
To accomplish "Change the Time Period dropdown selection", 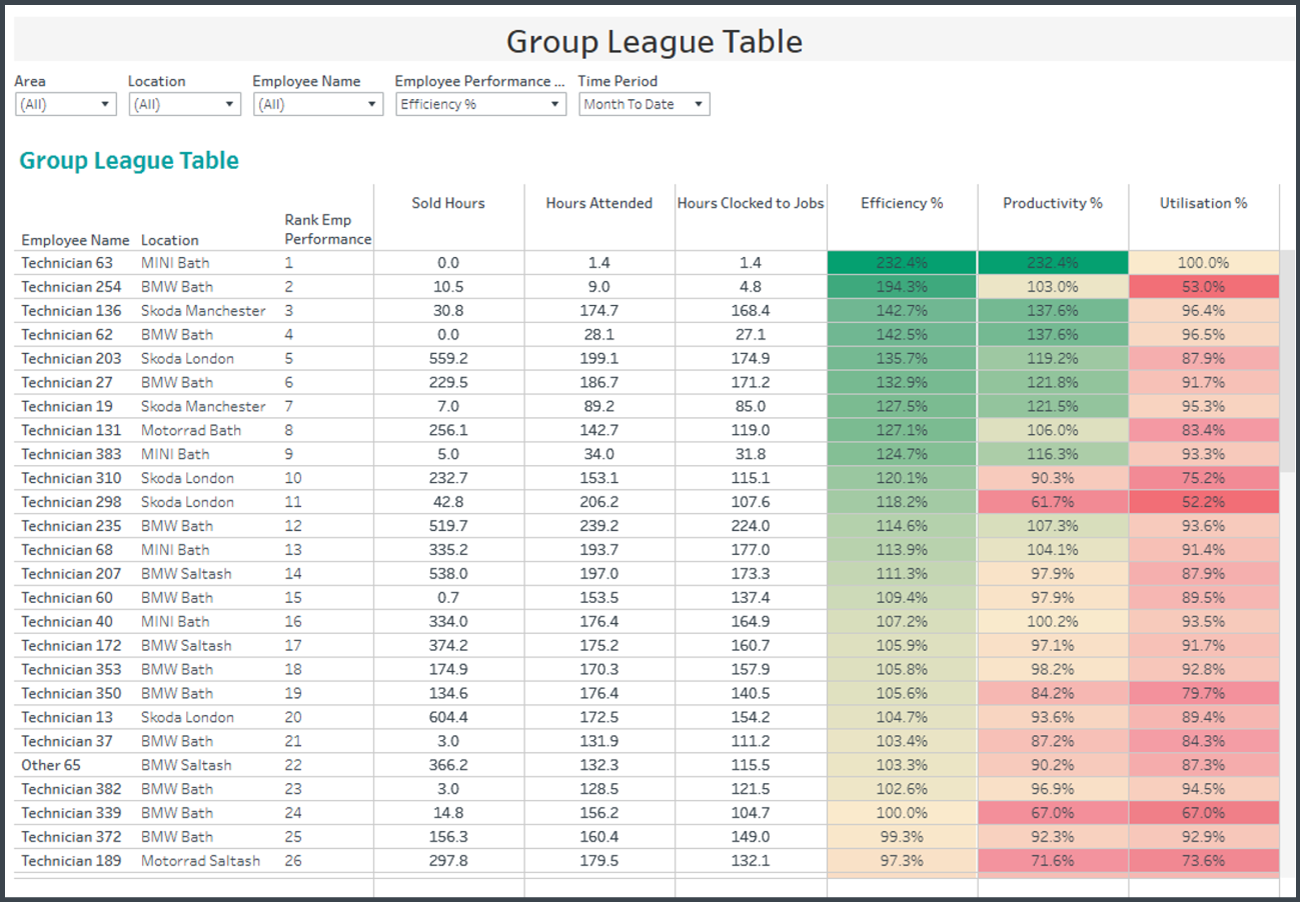I will click(x=644, y=104).
